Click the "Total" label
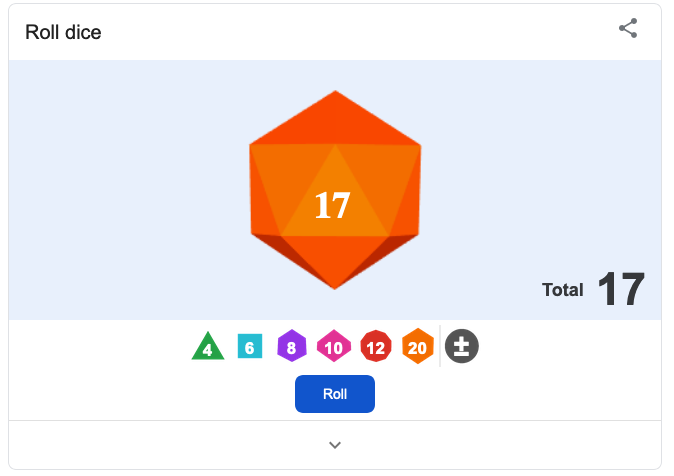Image resolution: width=674 pixels, height=476 pixels. [562, 290]
